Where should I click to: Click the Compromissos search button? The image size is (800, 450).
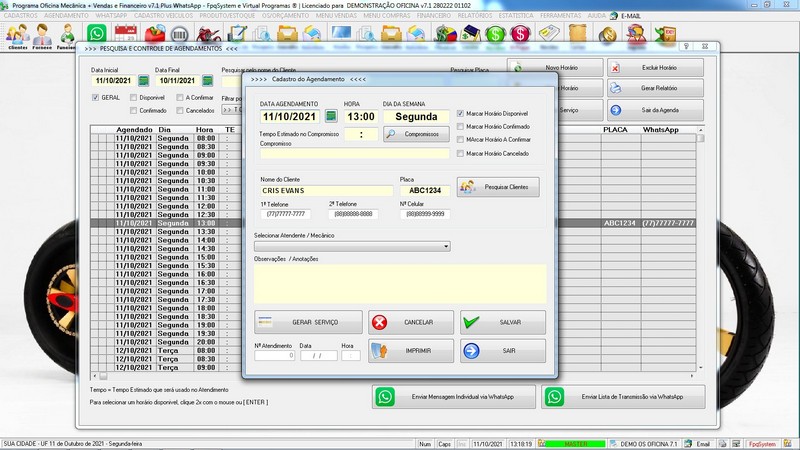(416, 134)
